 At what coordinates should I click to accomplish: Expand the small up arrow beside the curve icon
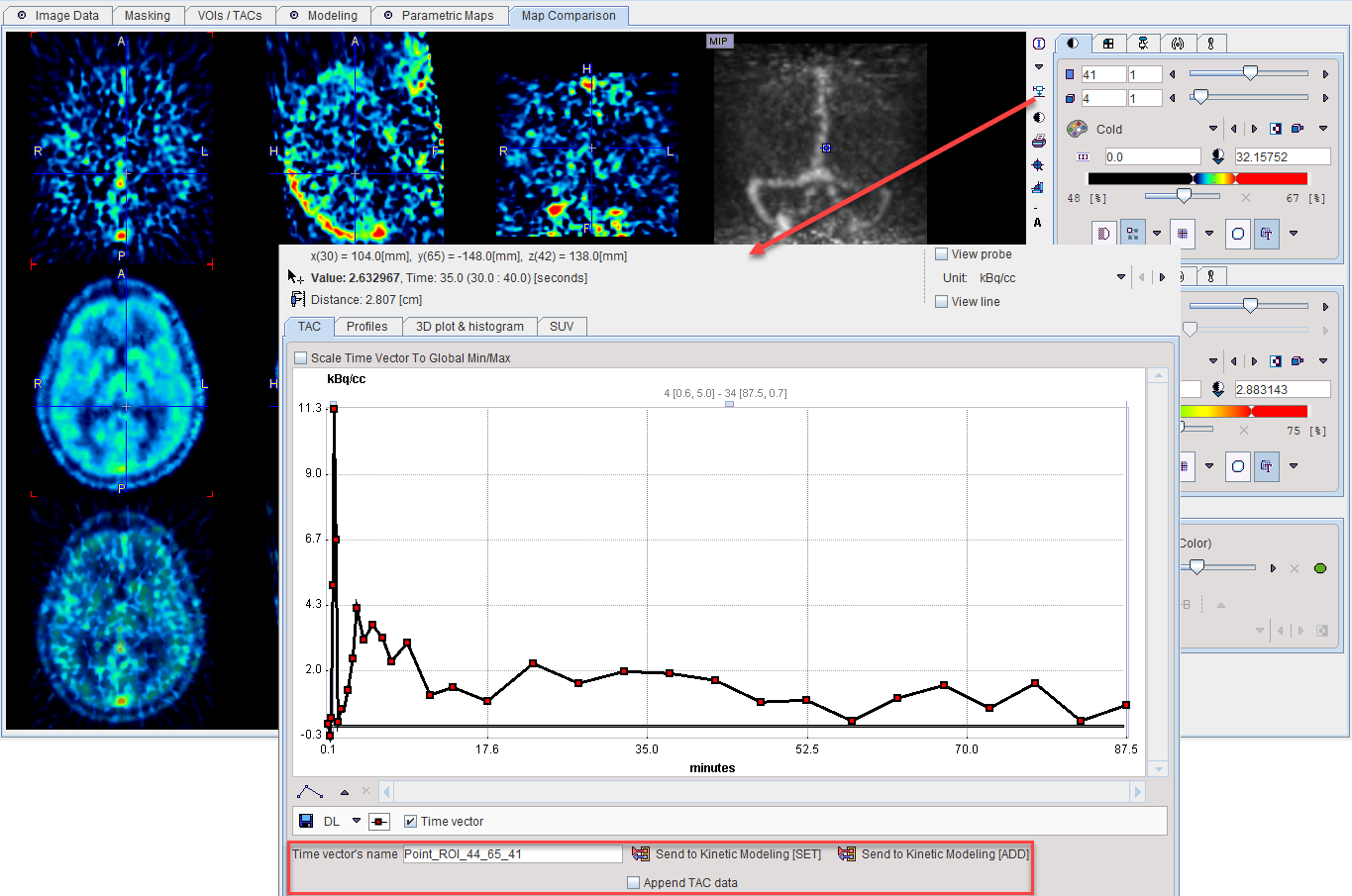[345, 792]
